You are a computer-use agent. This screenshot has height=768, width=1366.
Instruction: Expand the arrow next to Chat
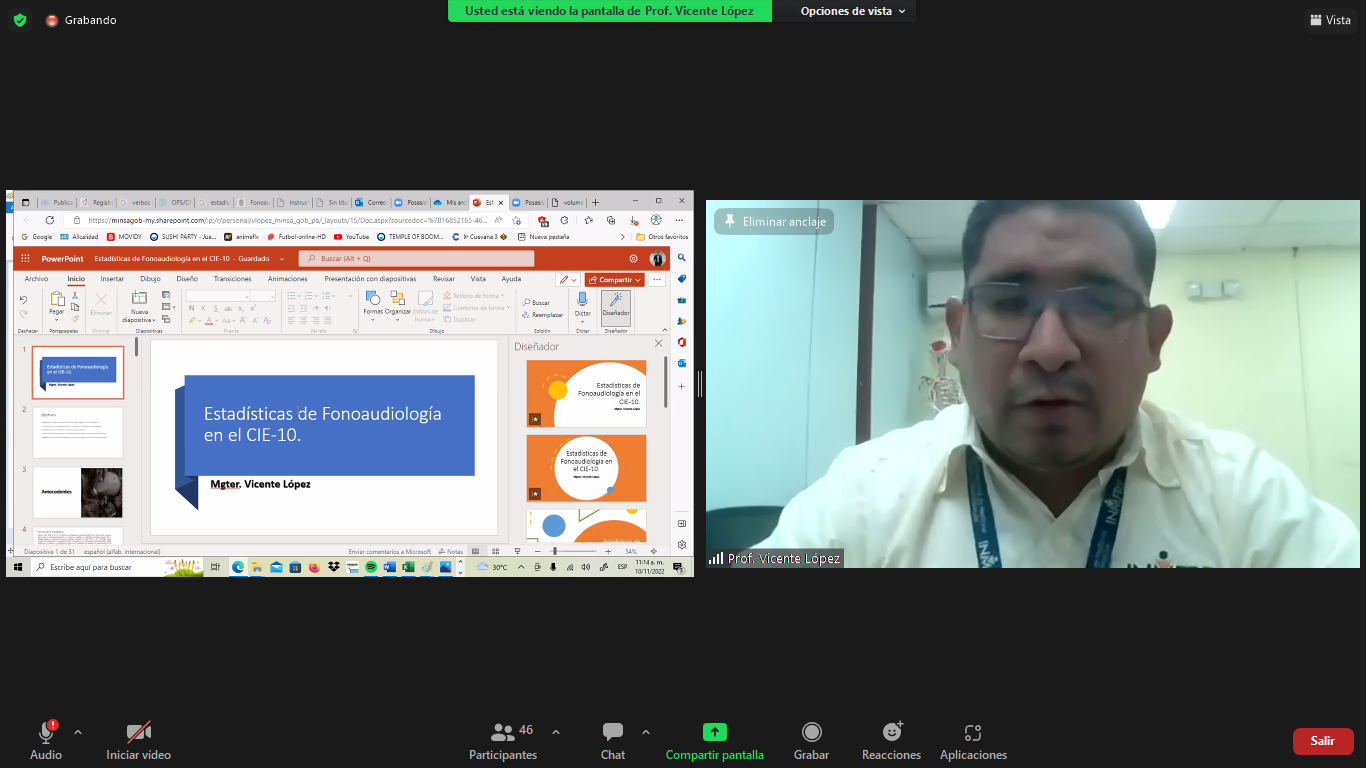click(x=646, y=731)
